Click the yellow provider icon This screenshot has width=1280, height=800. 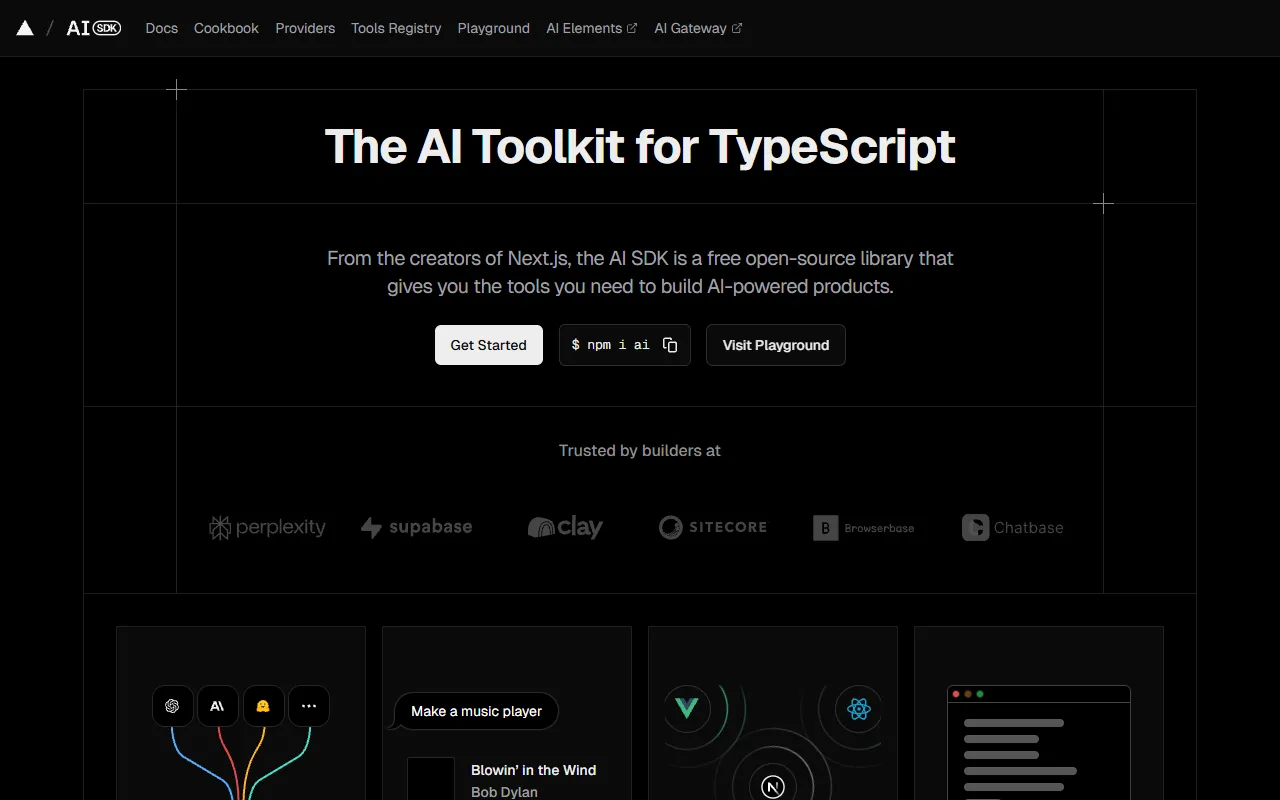[x=263, y=706]
